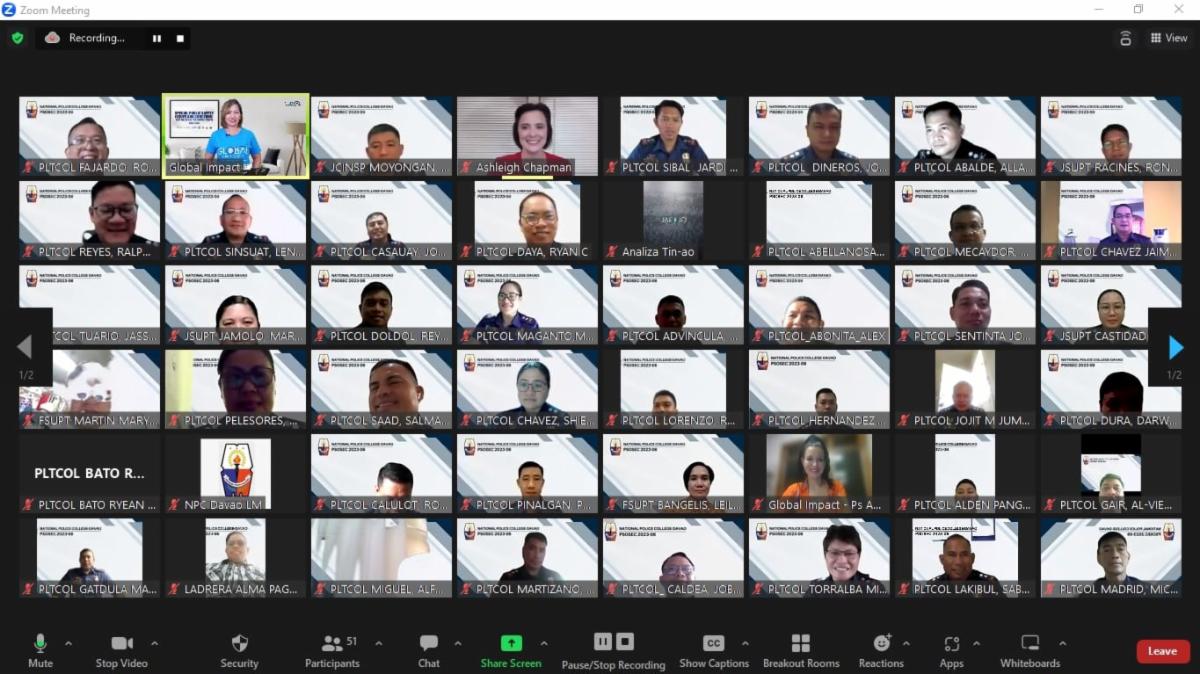Click muted mic icon on PLTCOL TORRALBA tile
The image size is (1200, 674).
tap(757, 589)
